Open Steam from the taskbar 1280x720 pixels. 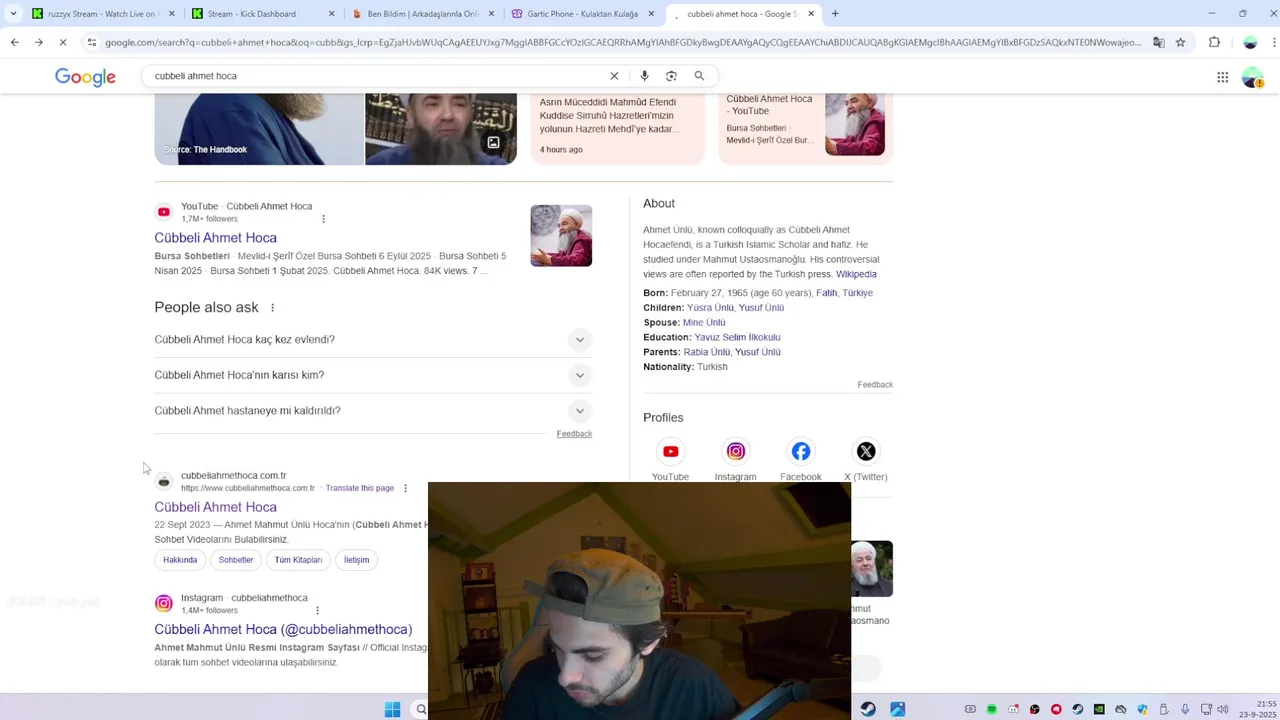click(x=867, y=709)
